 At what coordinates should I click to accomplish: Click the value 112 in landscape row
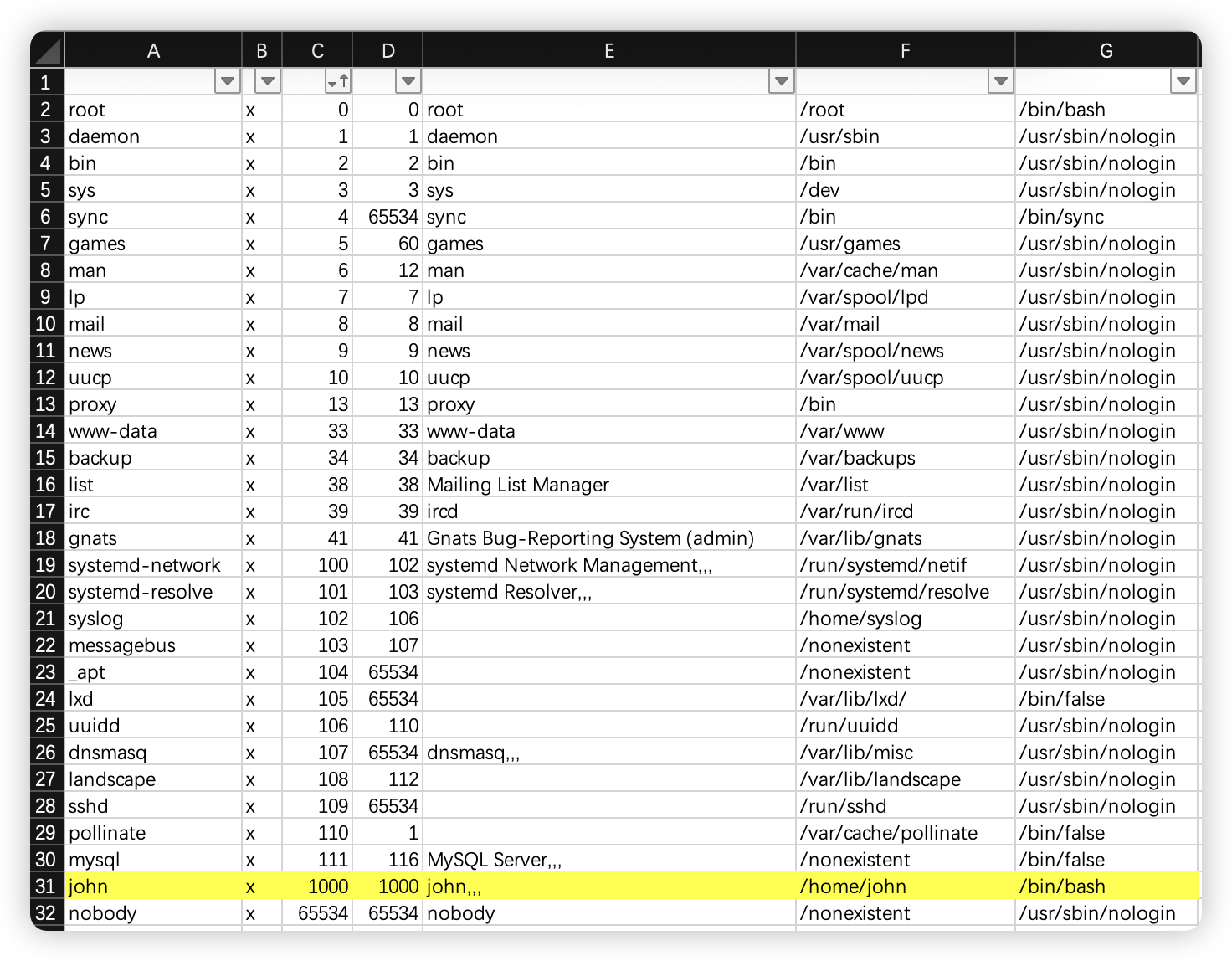click(388, 779)
